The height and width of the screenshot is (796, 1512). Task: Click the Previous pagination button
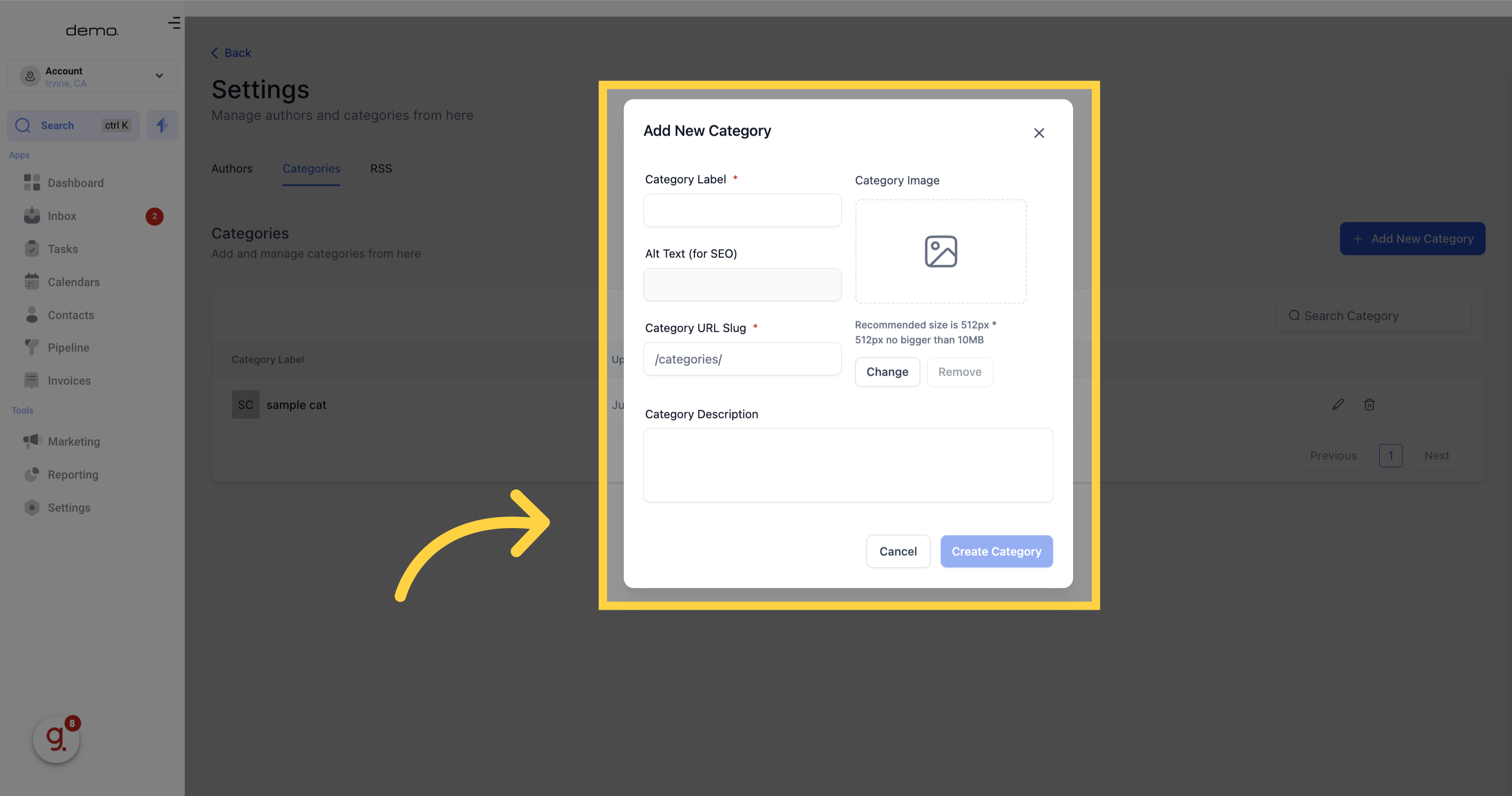click(x=1333, y=456)
